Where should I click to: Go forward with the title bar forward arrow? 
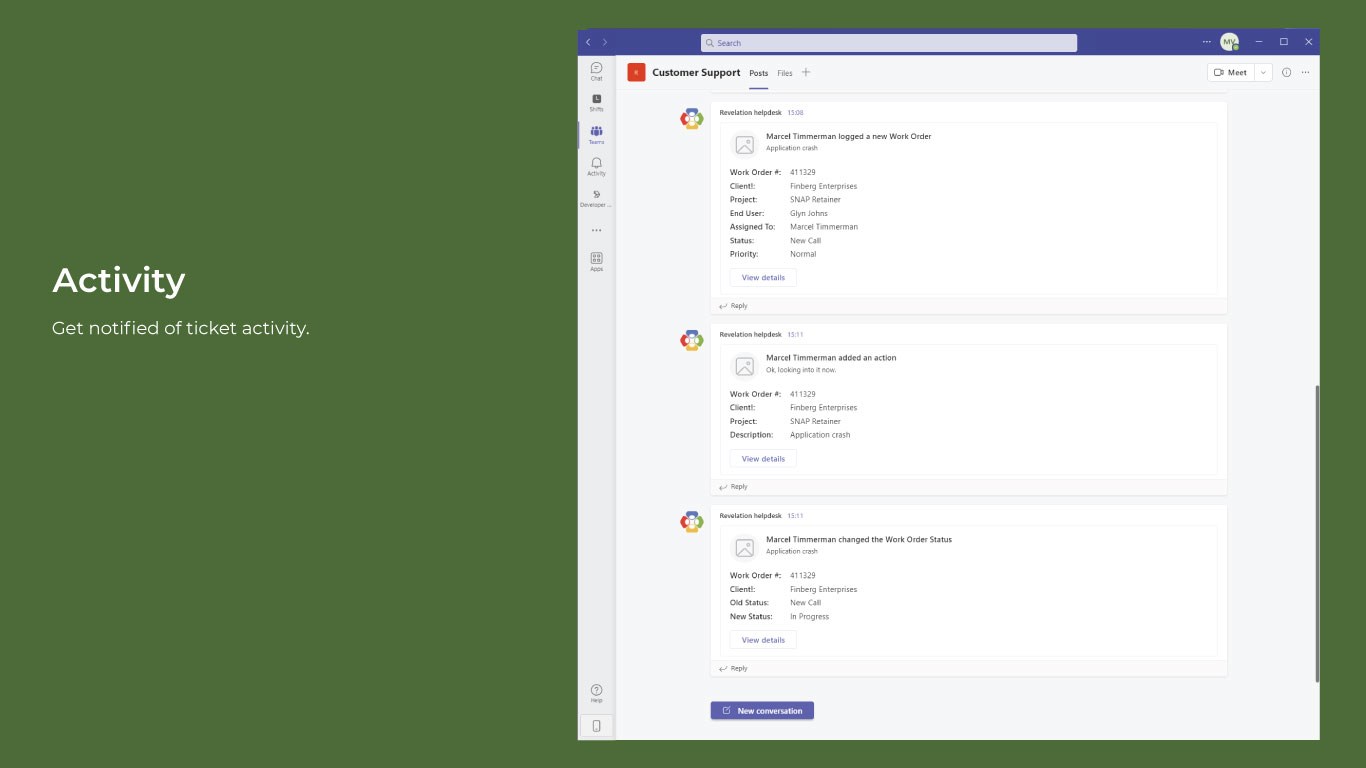click(x=604, y=42)
